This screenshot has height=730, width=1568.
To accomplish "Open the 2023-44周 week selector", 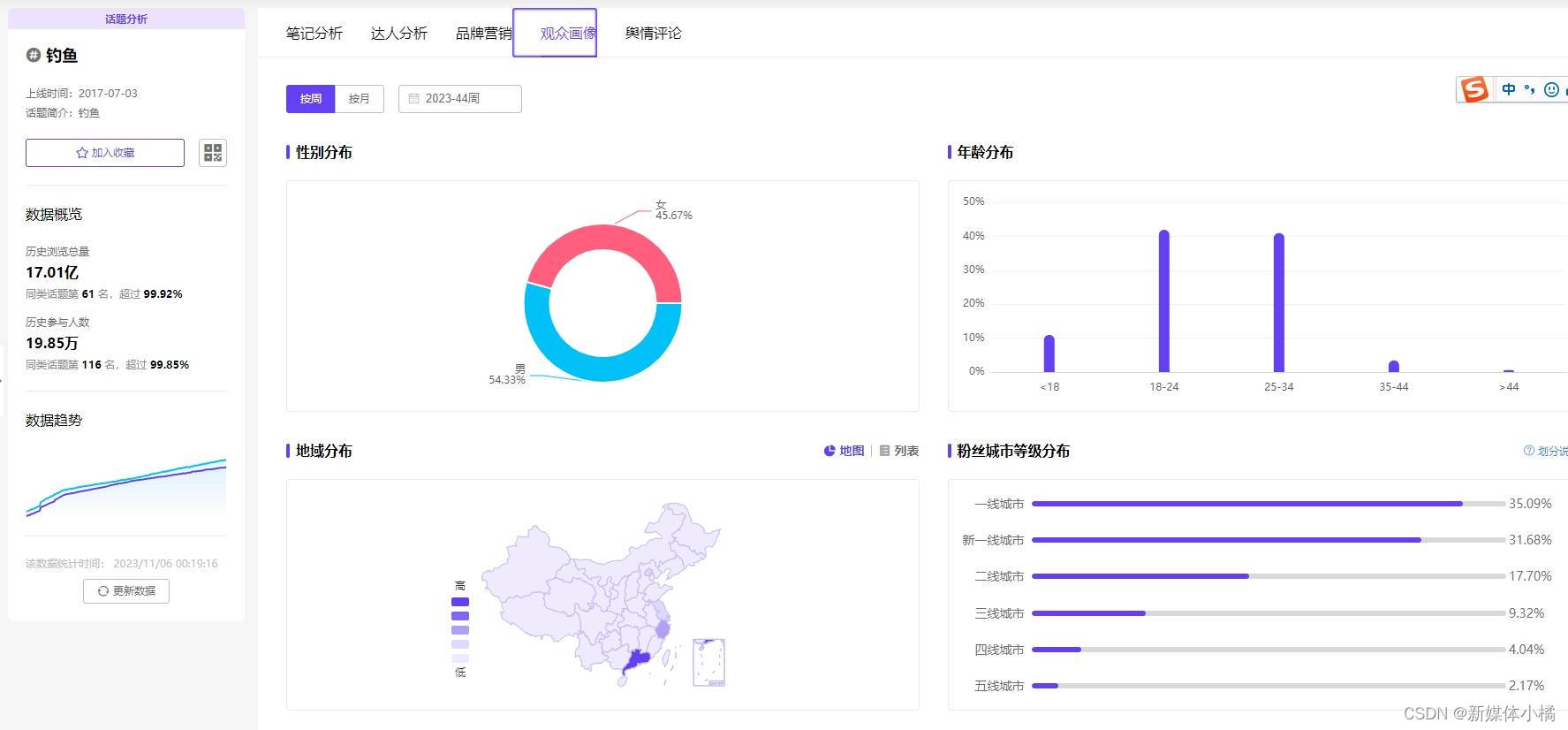I will (460, 99).
